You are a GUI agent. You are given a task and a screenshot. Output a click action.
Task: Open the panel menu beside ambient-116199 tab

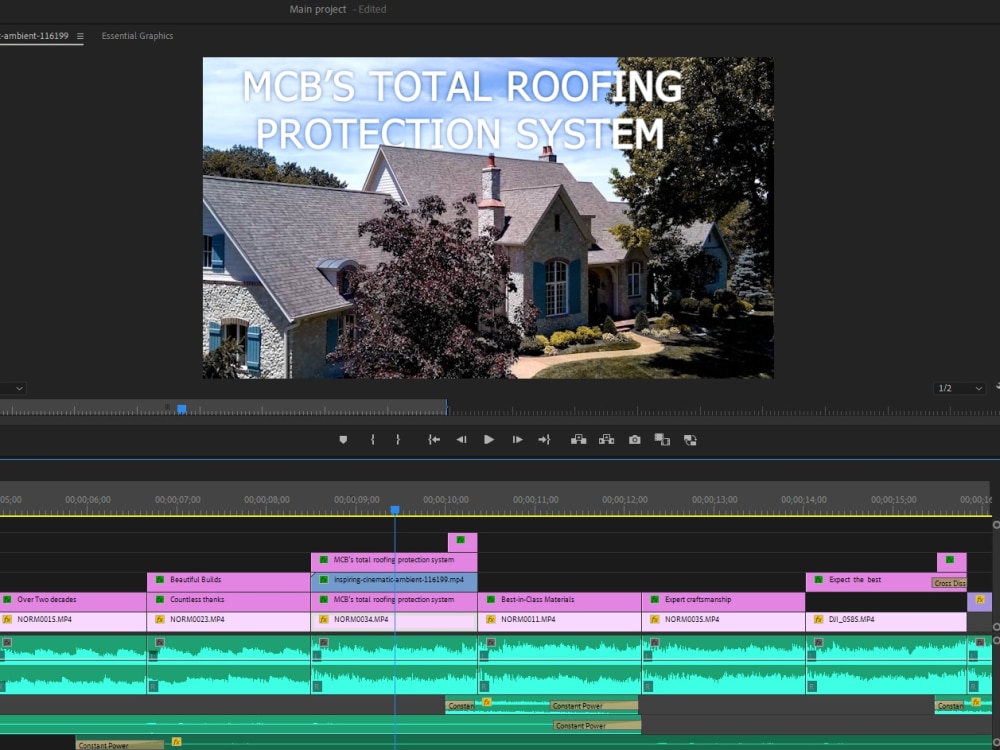click(x=80, y=36)
